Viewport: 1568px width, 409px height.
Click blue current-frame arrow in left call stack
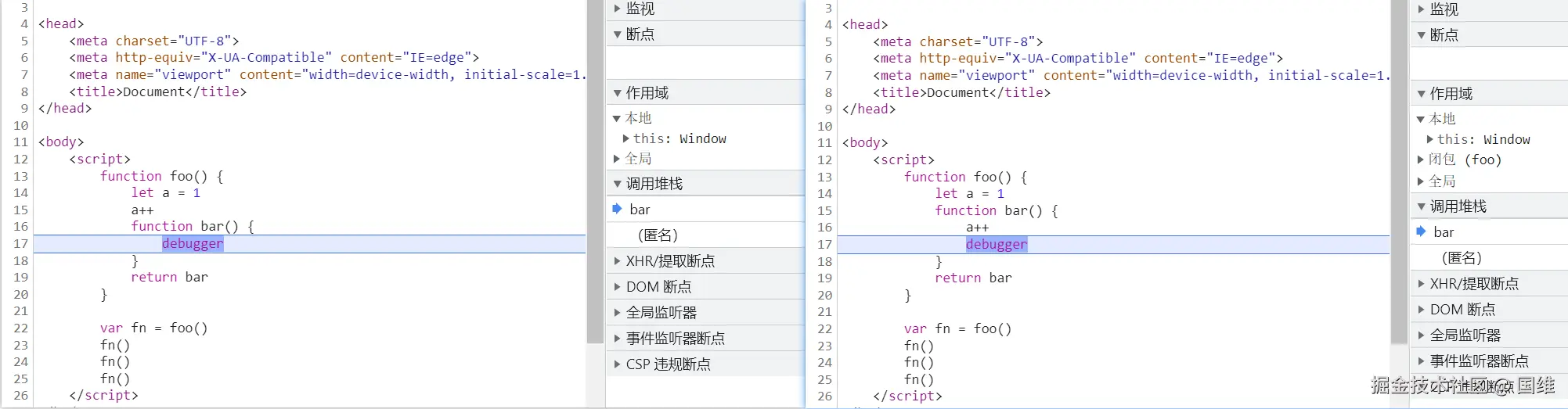(x=617, y=209)
